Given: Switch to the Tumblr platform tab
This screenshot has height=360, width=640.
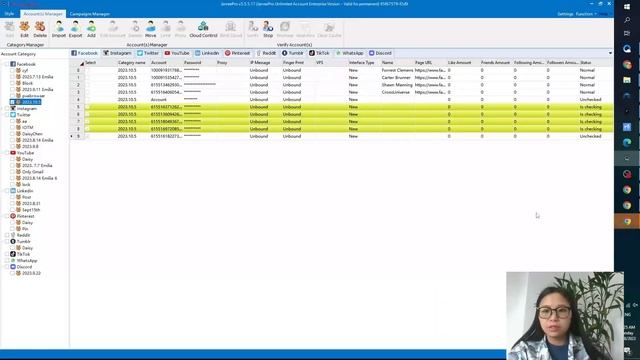Looking at the screenshot, I should (x=293, y=53).
